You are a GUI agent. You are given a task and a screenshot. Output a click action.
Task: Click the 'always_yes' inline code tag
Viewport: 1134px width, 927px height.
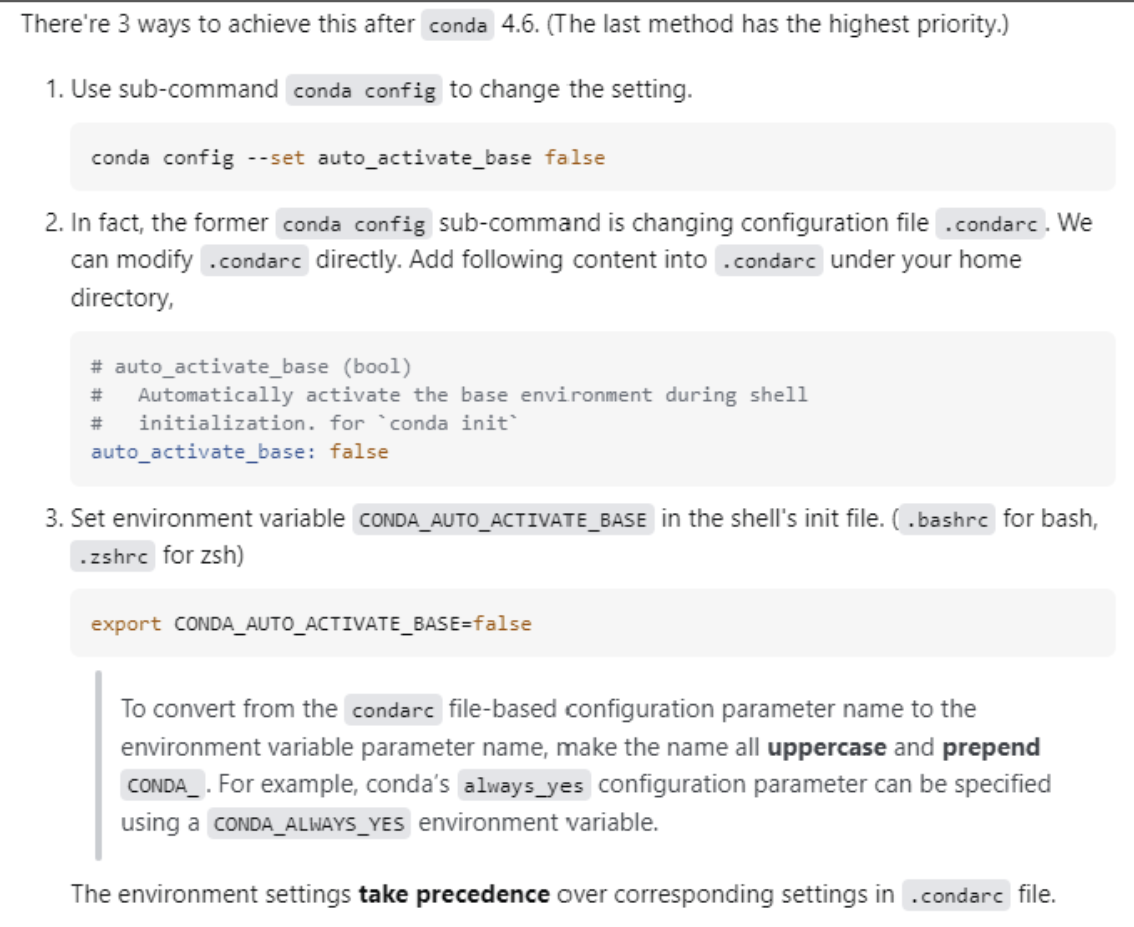click(524, 785)
